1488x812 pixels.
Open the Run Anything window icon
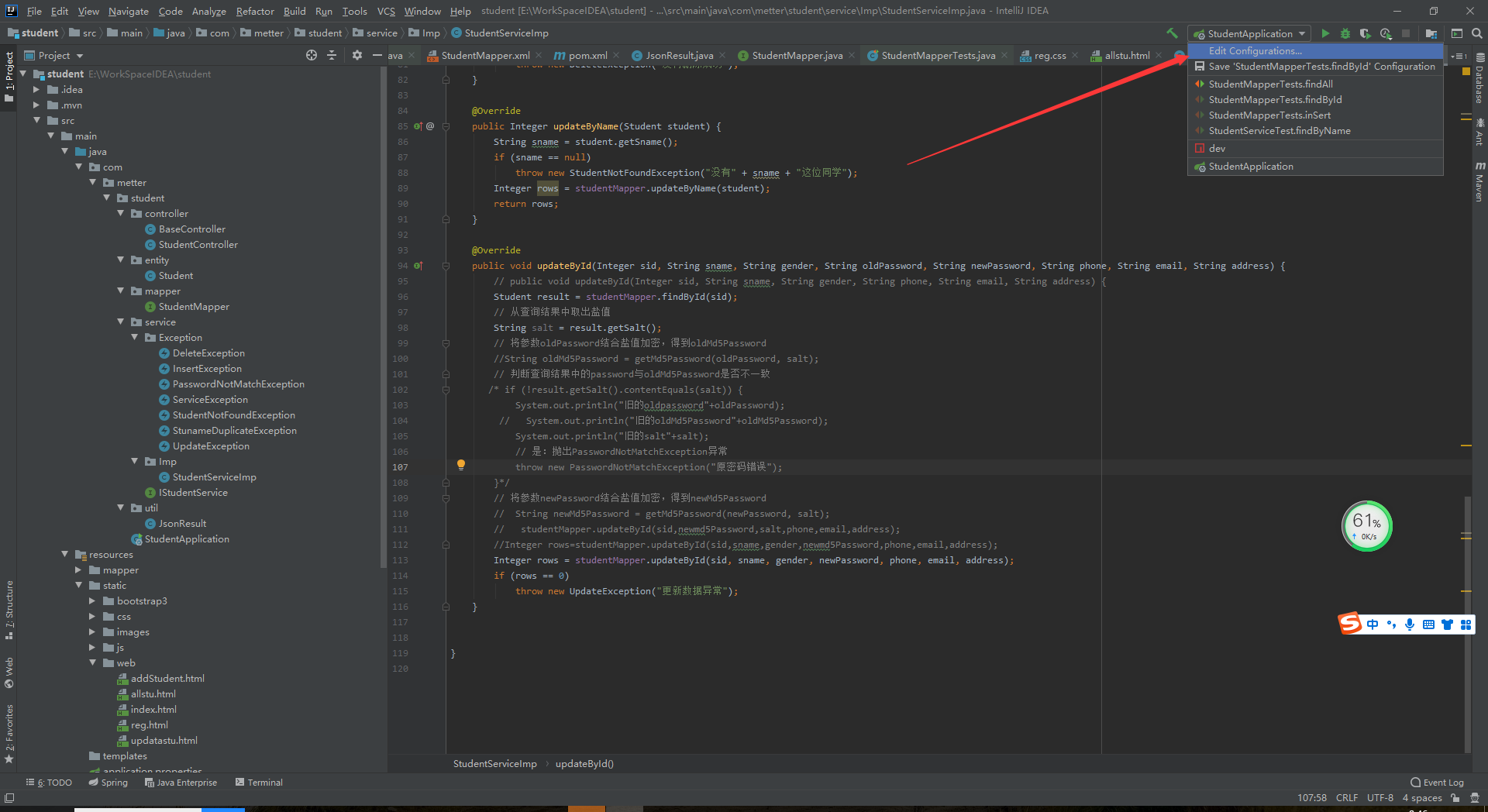click(x=1457, y=33)
